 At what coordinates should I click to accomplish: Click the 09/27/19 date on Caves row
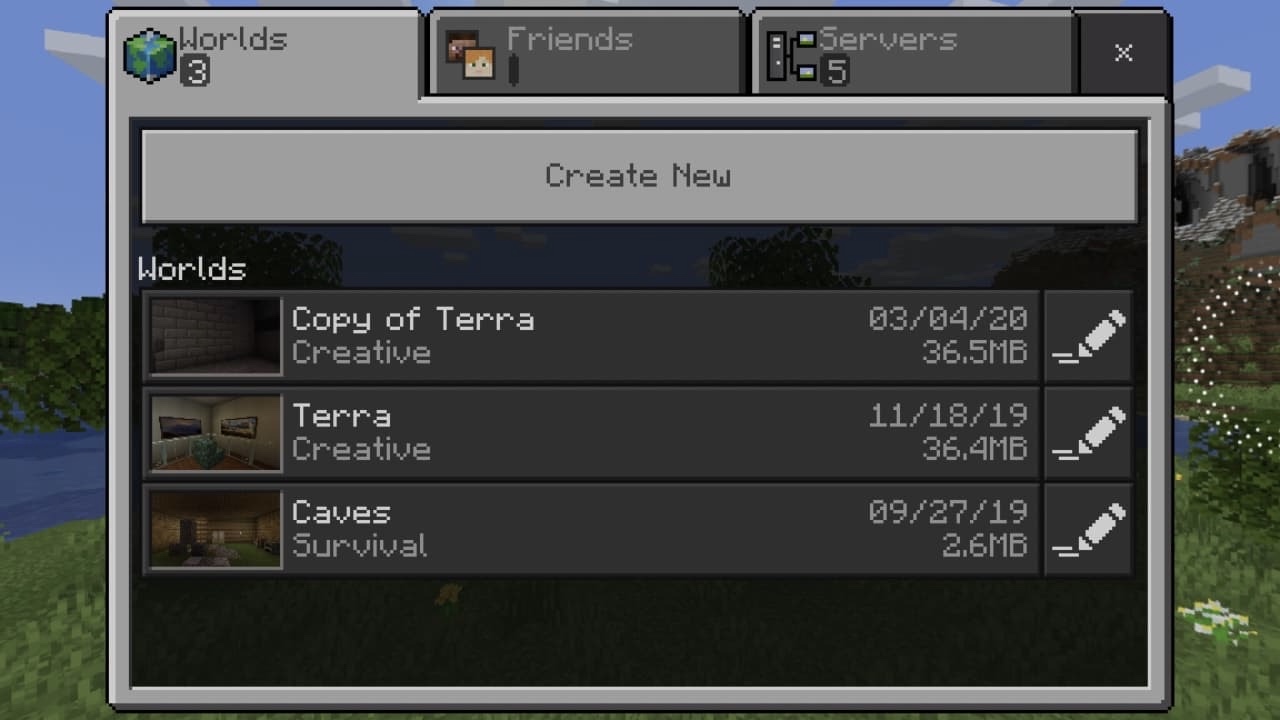click(x=948, y=512)
